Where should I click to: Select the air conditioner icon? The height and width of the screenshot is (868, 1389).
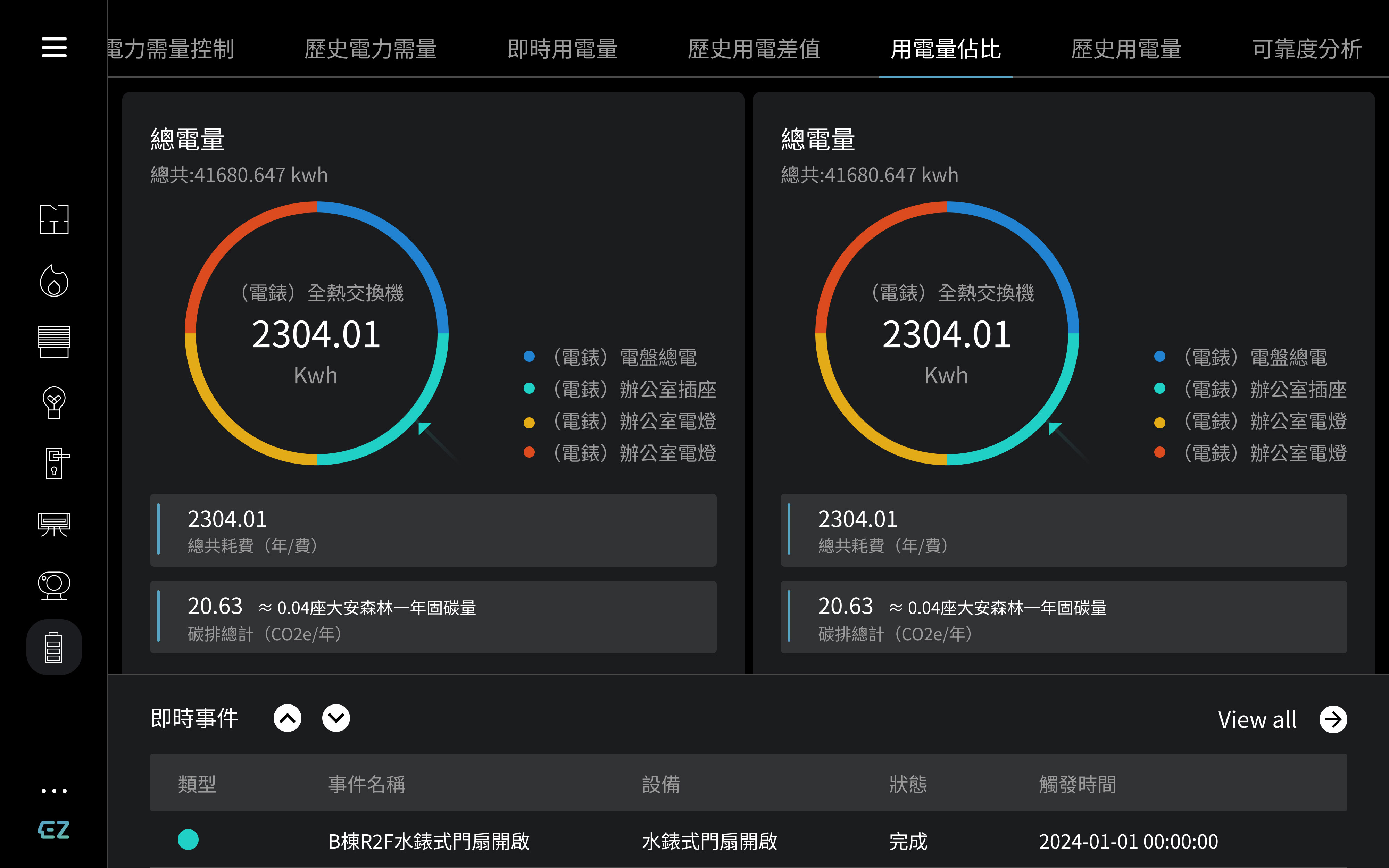54,524
